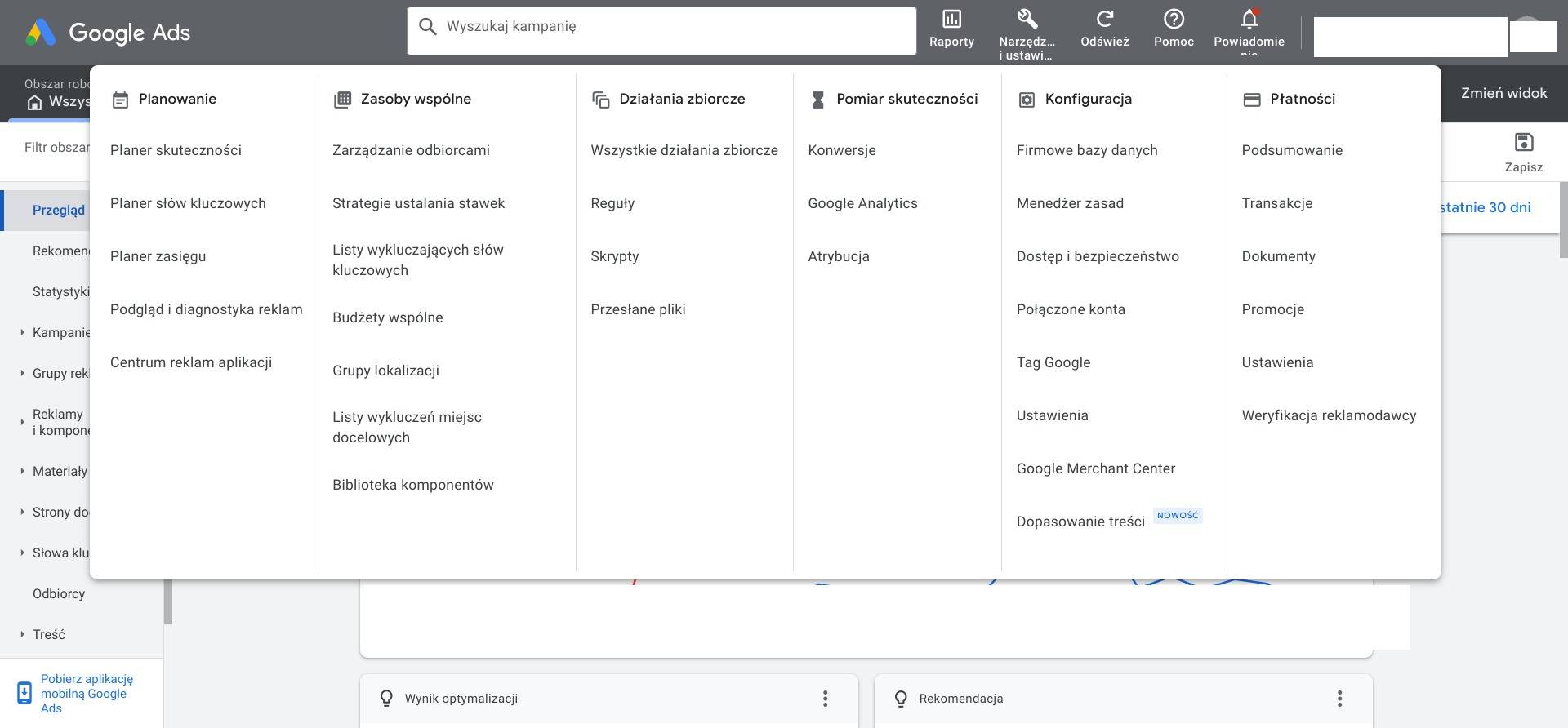Screen dimensions: 1568x728
Task: Click the Odśwież refresh icon
Action: (x=1105, y=19)
